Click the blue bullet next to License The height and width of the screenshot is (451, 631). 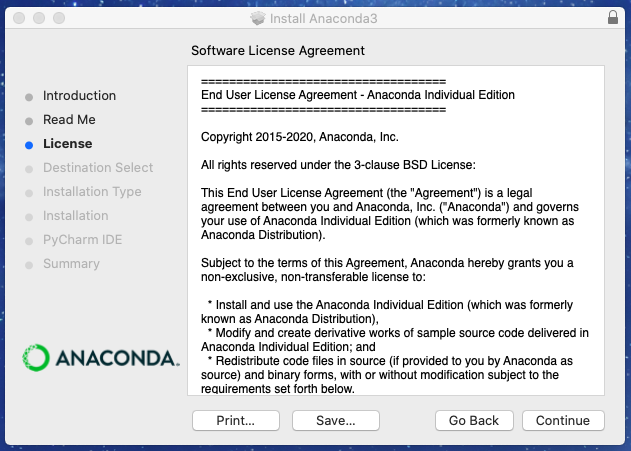coord(29,144)
